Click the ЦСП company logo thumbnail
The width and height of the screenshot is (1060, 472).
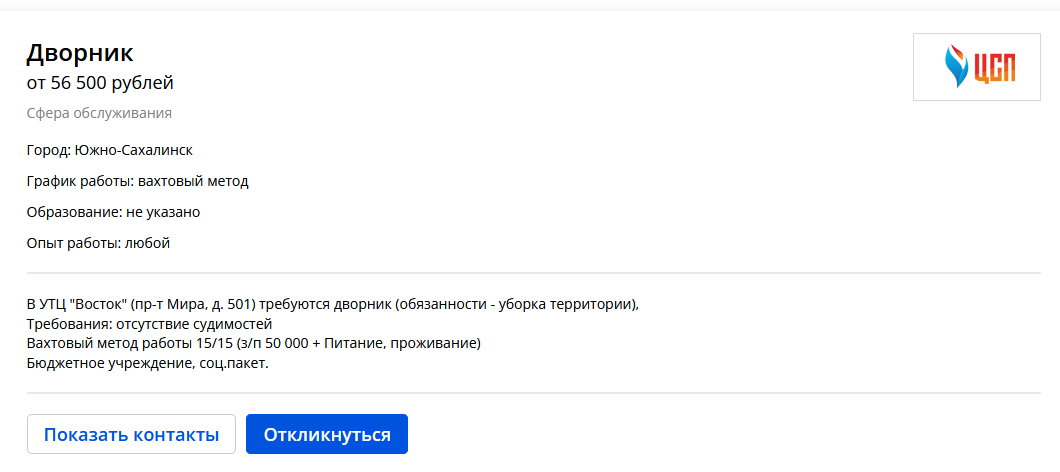(976, 67)
